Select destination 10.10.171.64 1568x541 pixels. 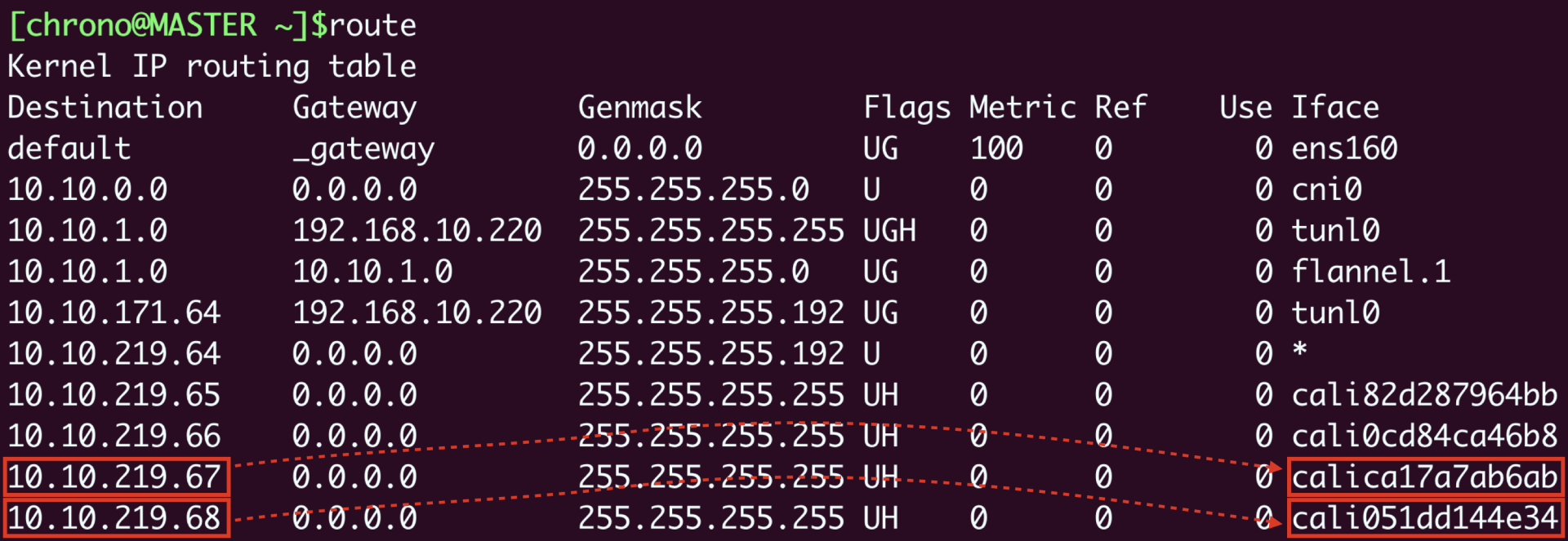coord(114,313)
